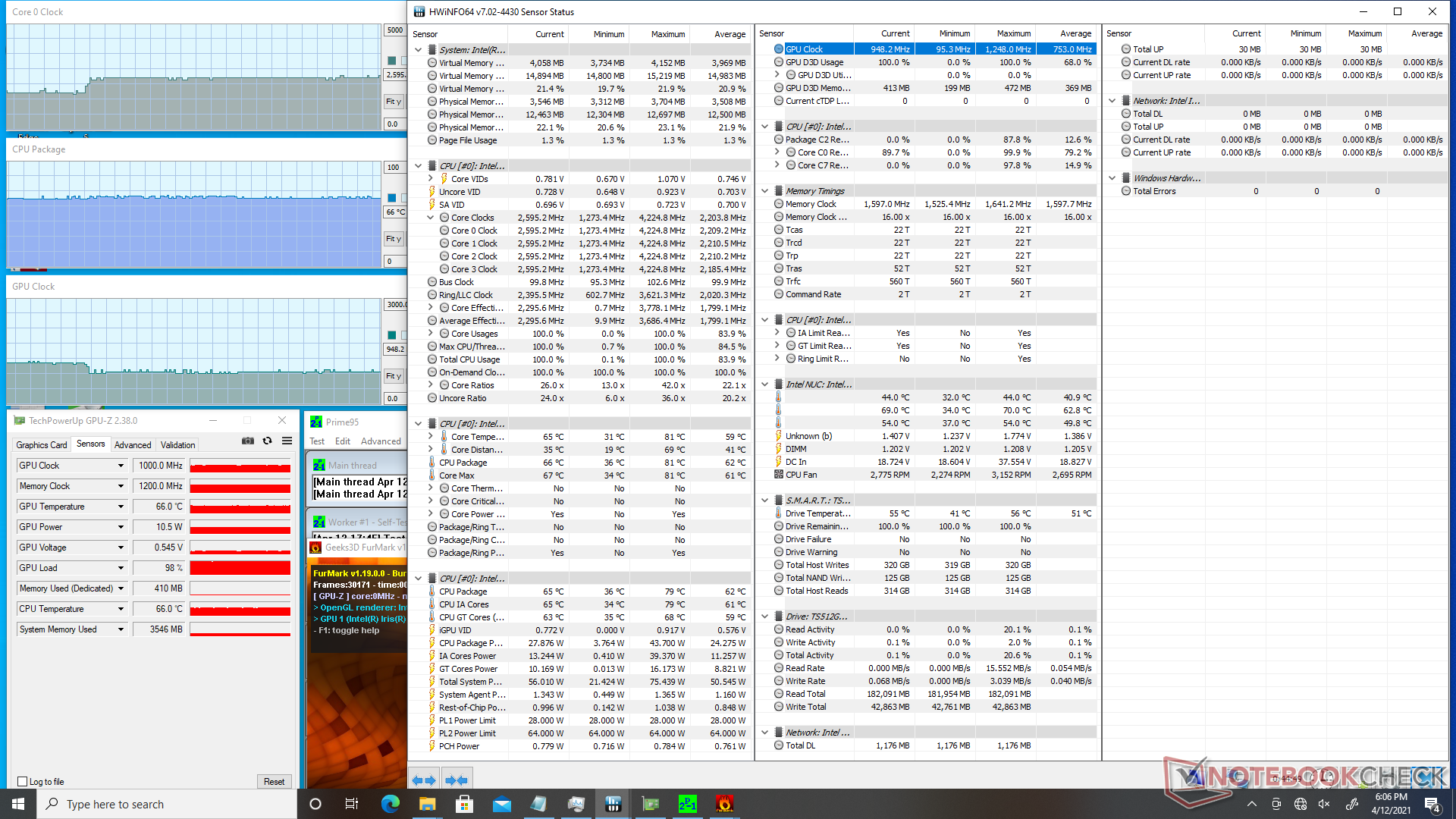Expand the Core Usages tree node

(x=431, y=334)
